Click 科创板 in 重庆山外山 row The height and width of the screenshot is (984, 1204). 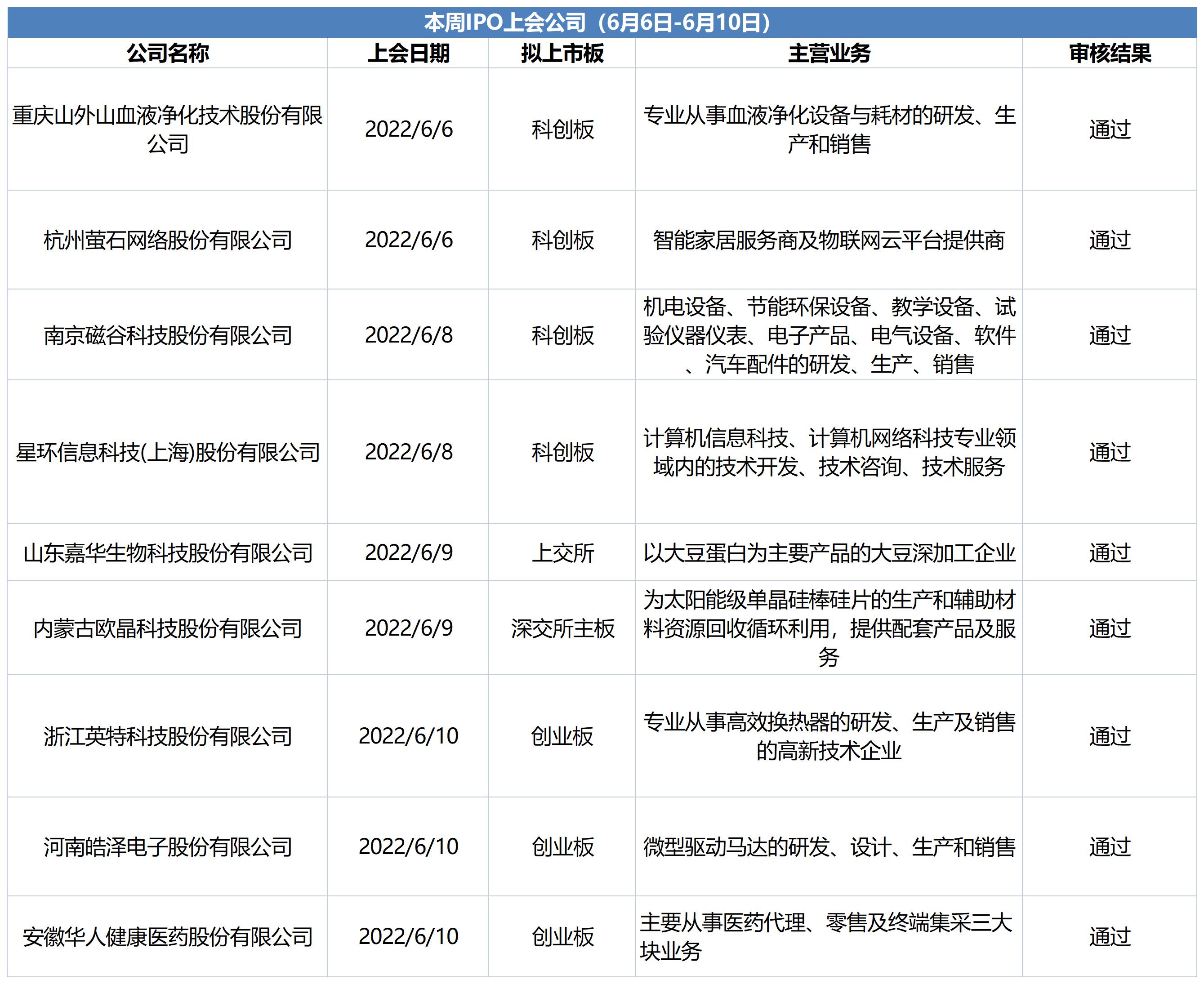[562, 130]
